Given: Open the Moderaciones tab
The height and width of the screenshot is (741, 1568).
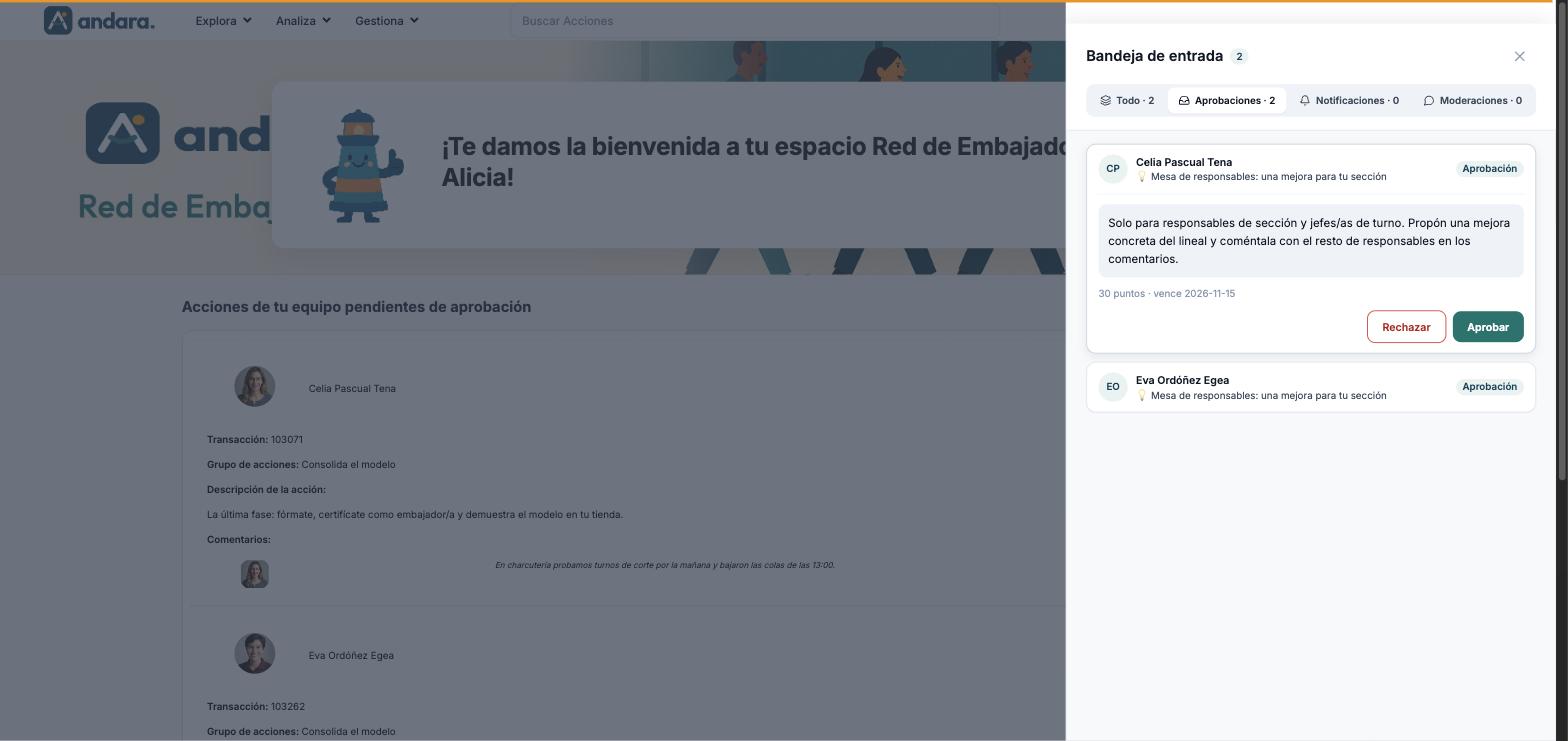Looking at the screenshot, I should pyautogui.click(x=1472, y=100).
